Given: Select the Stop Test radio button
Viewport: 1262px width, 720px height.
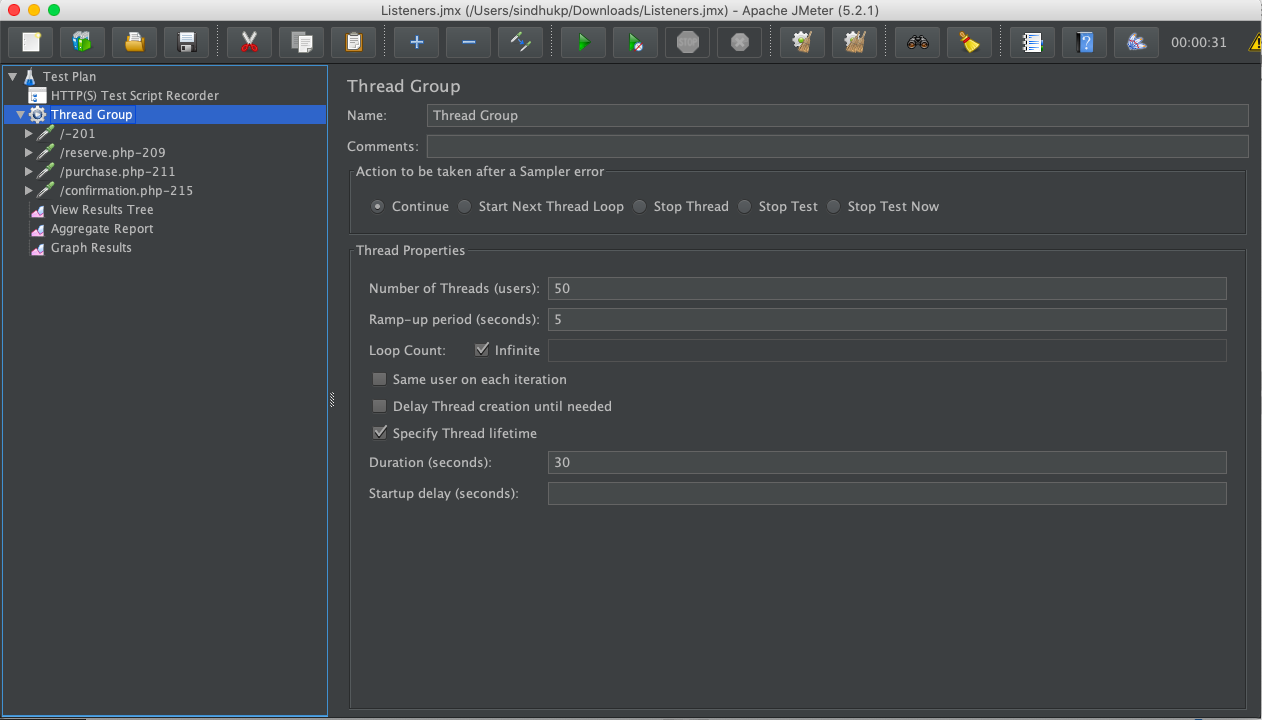Looking at the screenshot, I should click(744, 207).
